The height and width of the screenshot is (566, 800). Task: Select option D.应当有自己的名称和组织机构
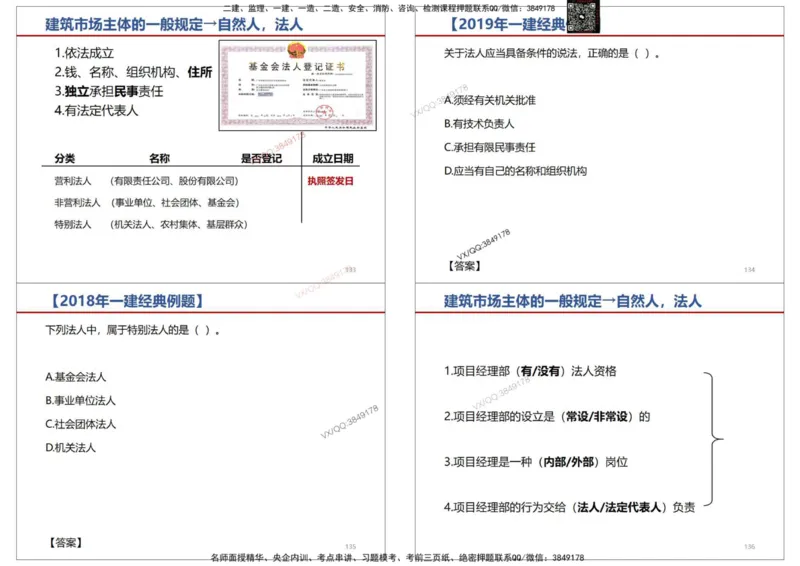pyautogui.click(x=515, y=170)
